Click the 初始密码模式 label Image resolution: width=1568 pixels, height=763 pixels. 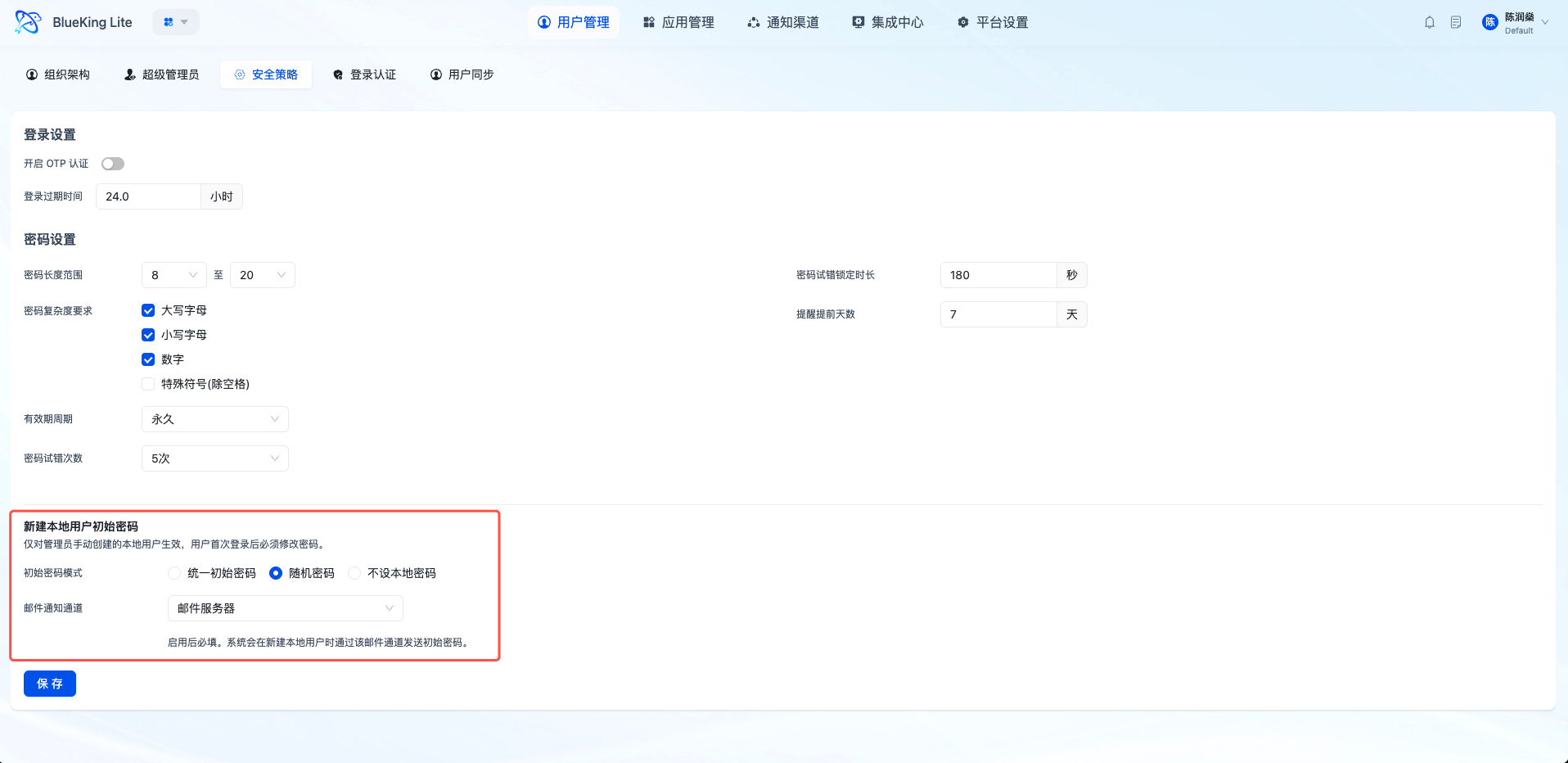[x=53, y=573]
